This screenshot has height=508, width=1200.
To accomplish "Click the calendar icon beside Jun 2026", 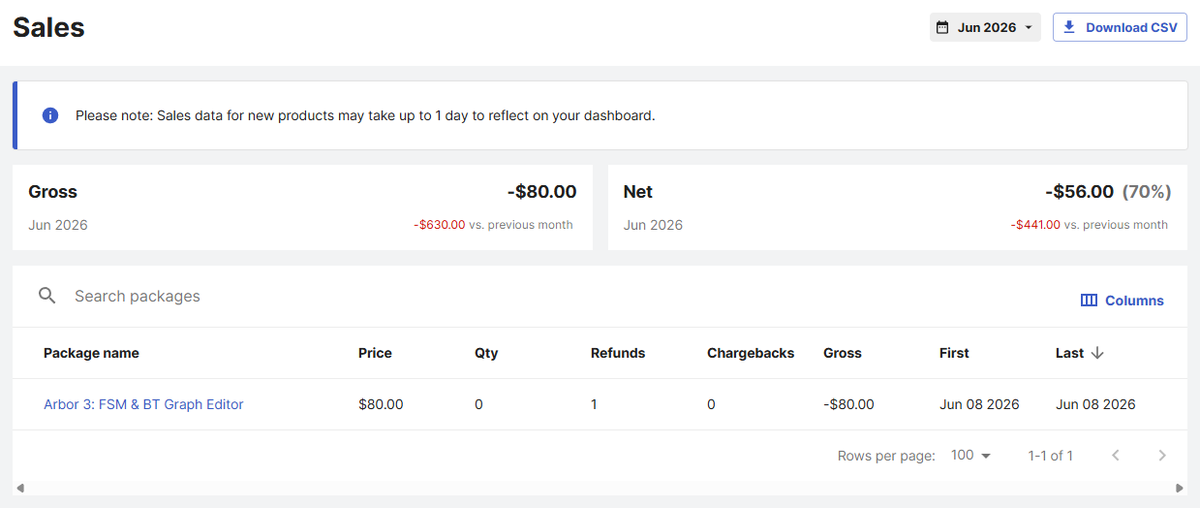I will pos(942,28).
